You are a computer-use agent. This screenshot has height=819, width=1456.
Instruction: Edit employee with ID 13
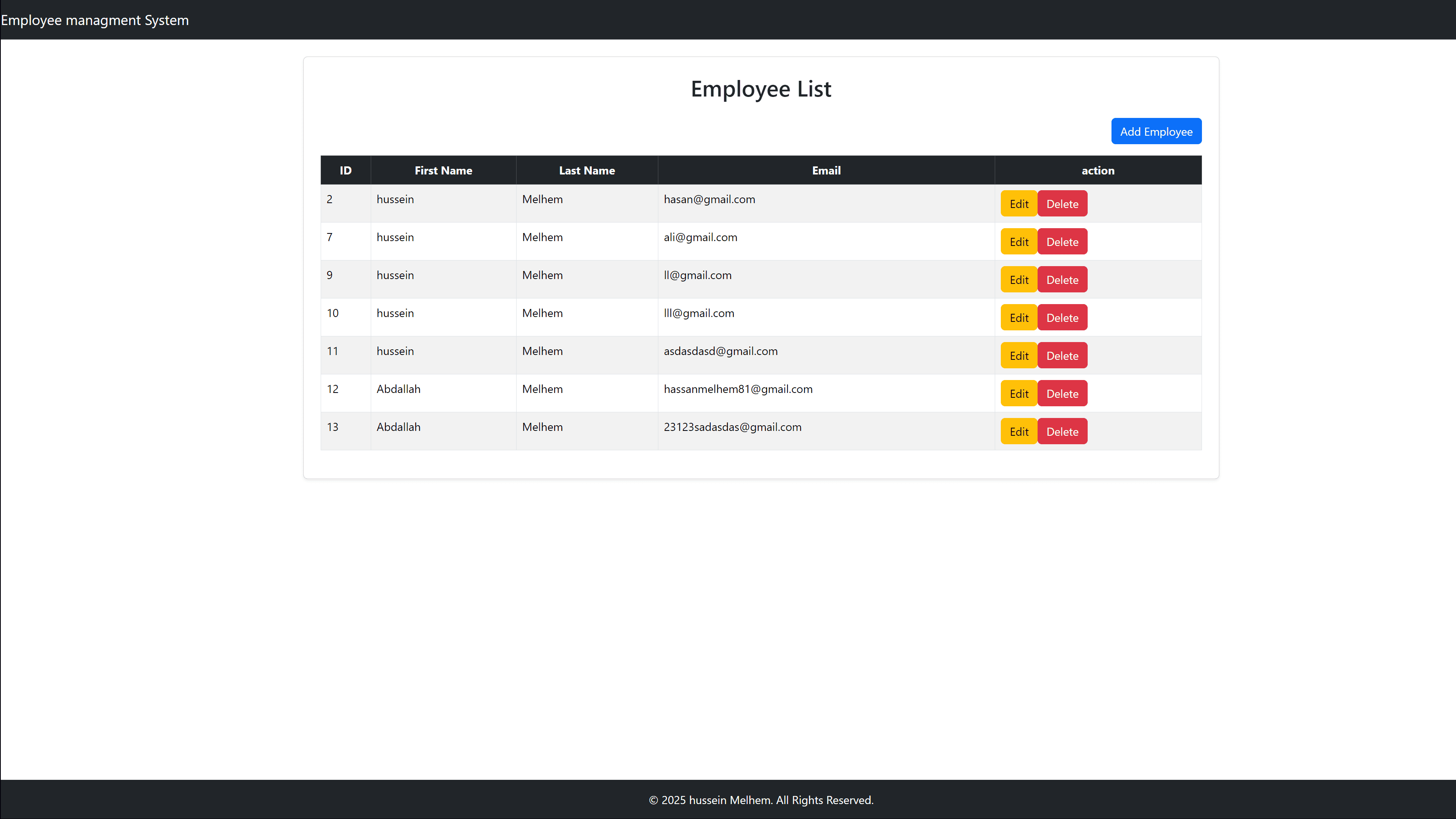[1019, 430]
